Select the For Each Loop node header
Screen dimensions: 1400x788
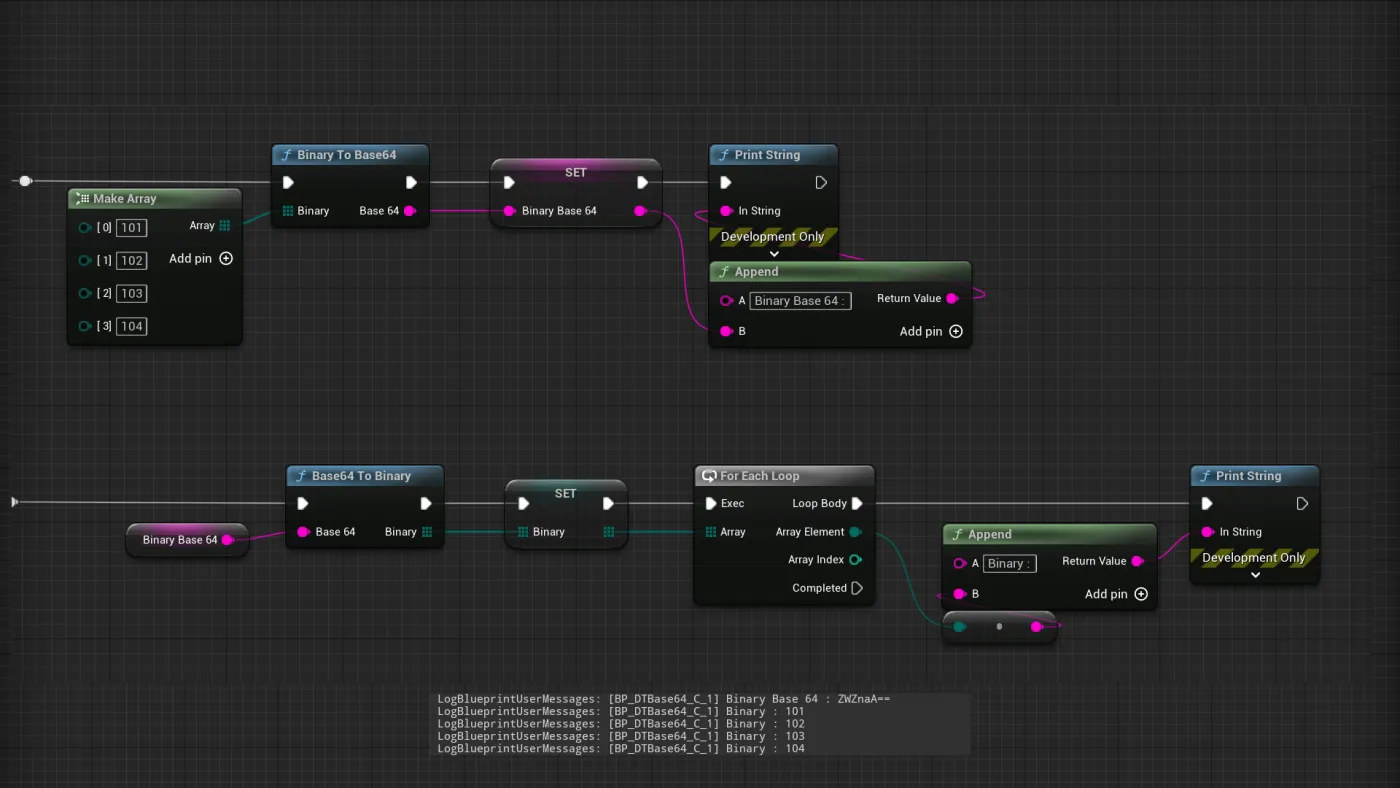(783, 476)
